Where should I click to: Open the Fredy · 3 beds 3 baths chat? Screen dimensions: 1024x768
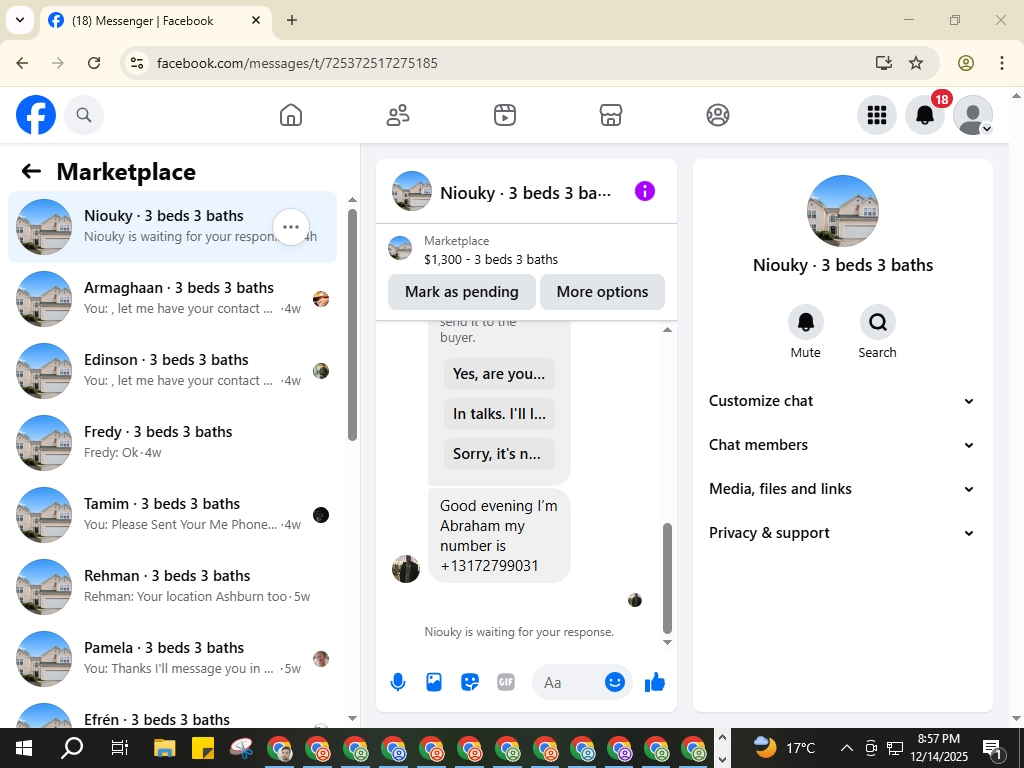pos(172,443)
